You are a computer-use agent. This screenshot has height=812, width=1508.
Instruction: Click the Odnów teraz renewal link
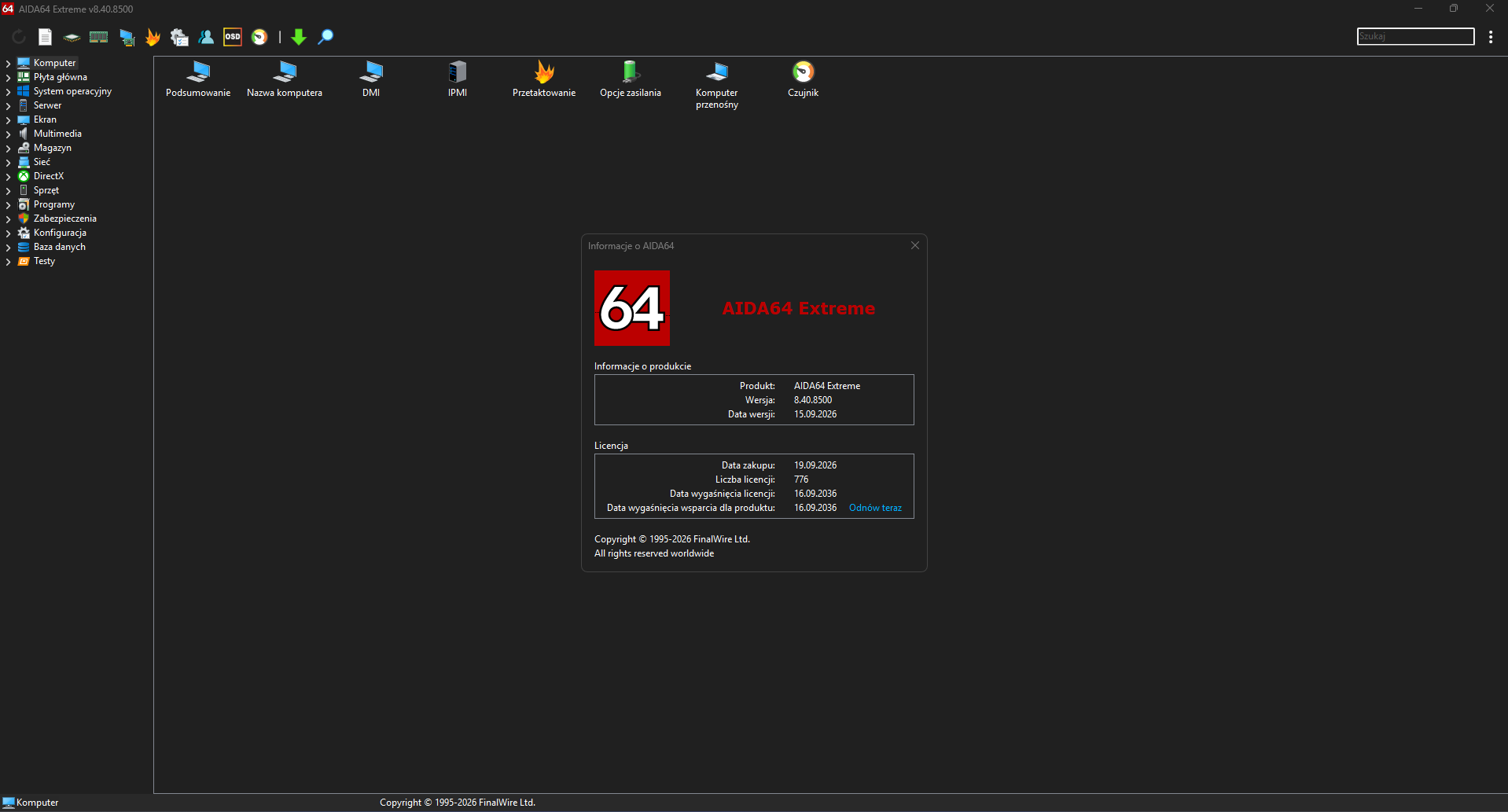(x=875, y=508)
